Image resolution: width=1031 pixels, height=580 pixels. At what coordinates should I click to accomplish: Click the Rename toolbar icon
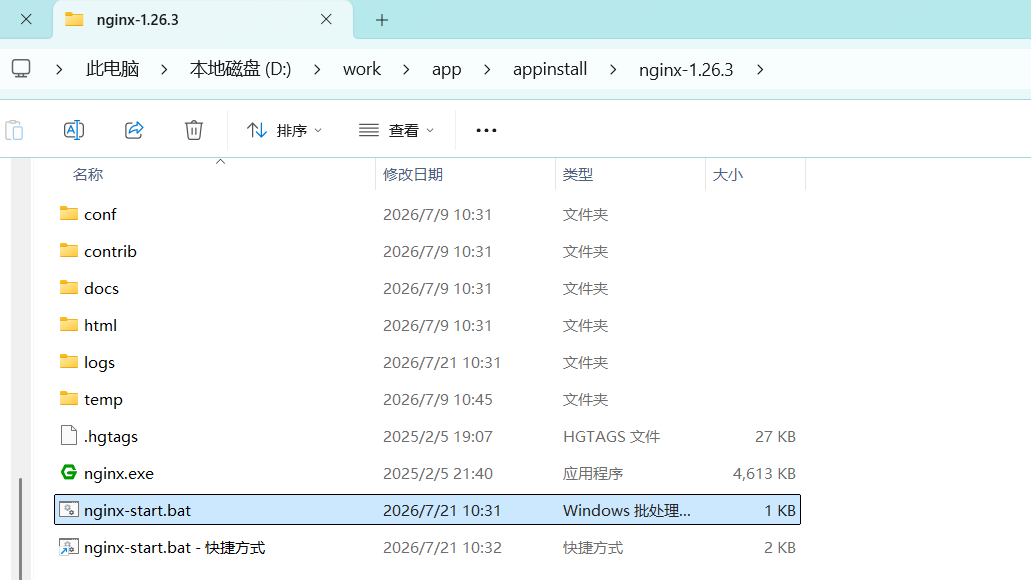point(74,130)
